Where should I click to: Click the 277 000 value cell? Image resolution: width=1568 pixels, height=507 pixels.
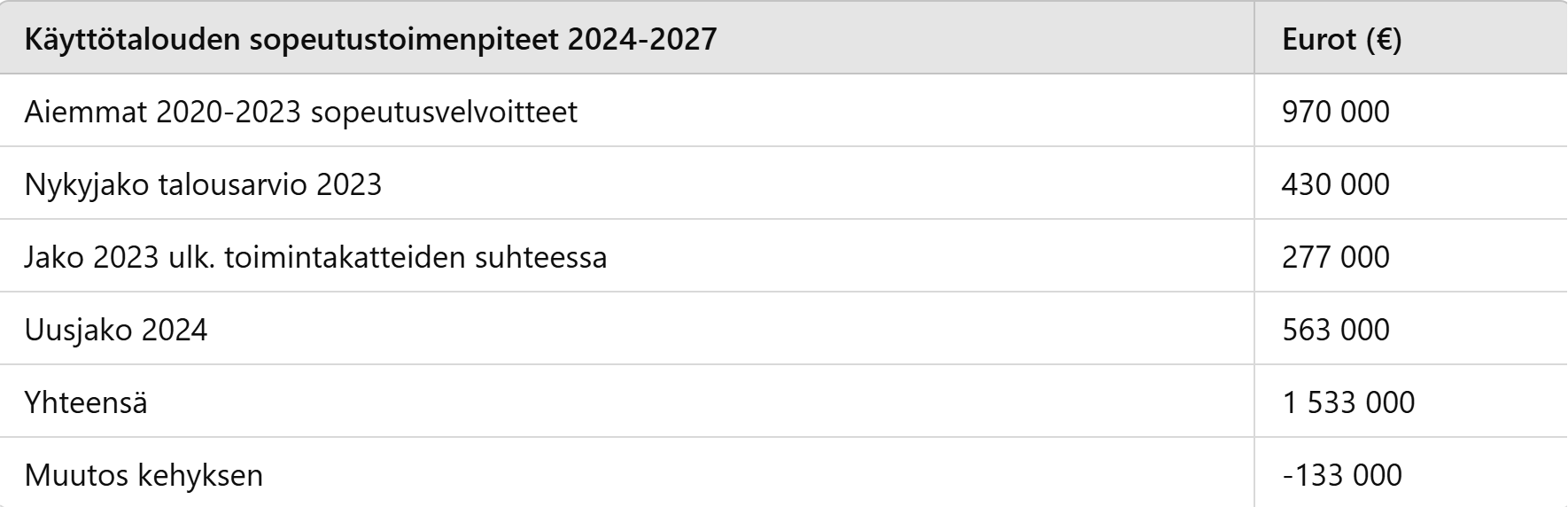point(1410,256)
